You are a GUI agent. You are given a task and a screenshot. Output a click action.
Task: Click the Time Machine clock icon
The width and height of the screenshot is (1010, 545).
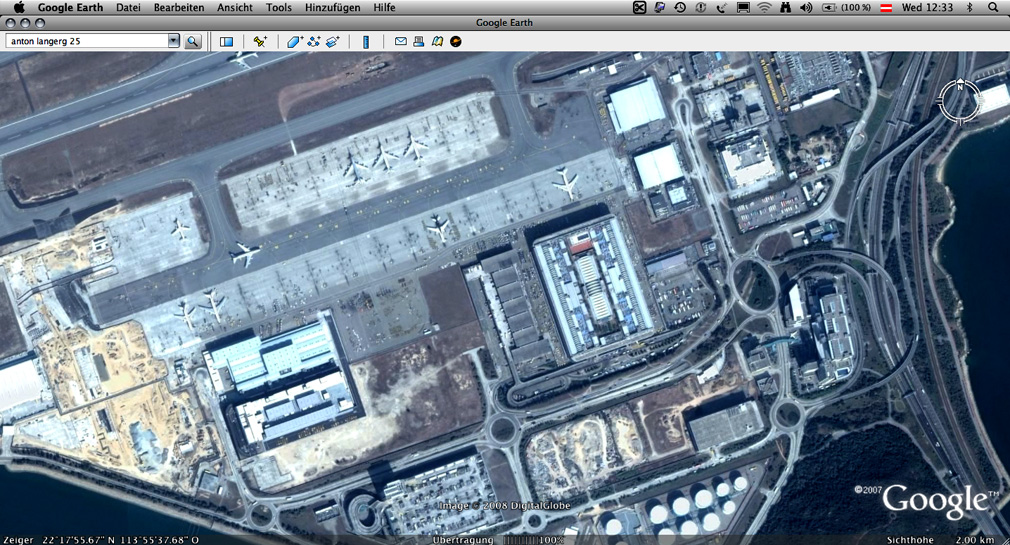pyautogui.click(x=680, y=7)
